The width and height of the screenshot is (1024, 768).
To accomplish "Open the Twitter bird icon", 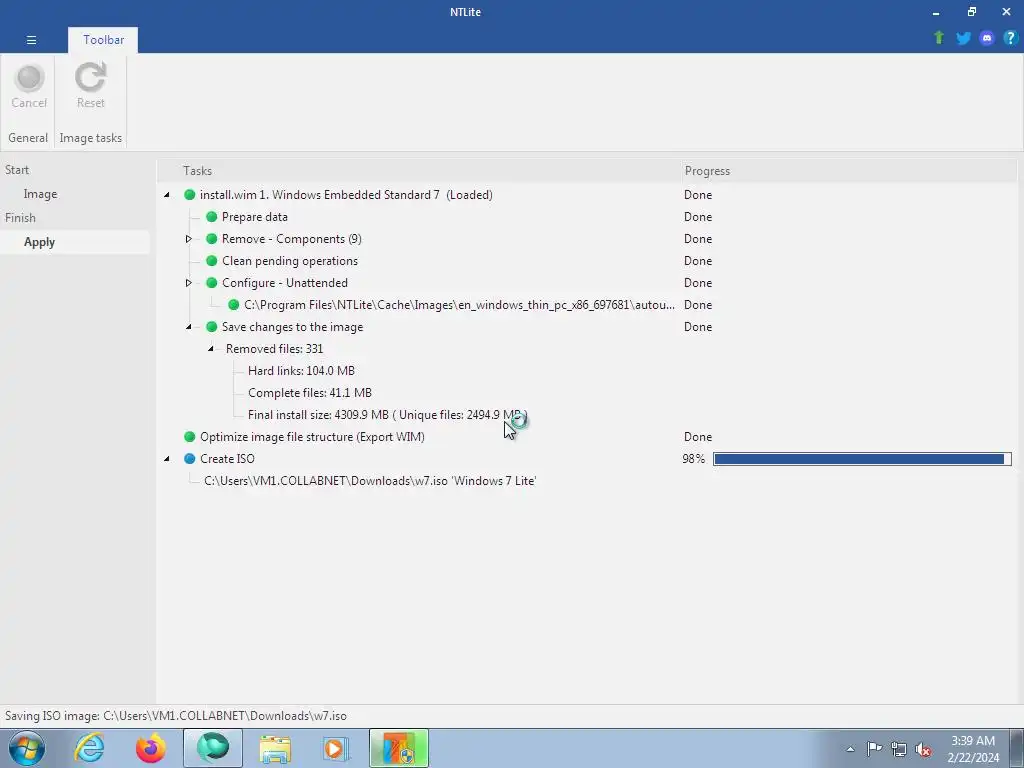I will (963, 38).
